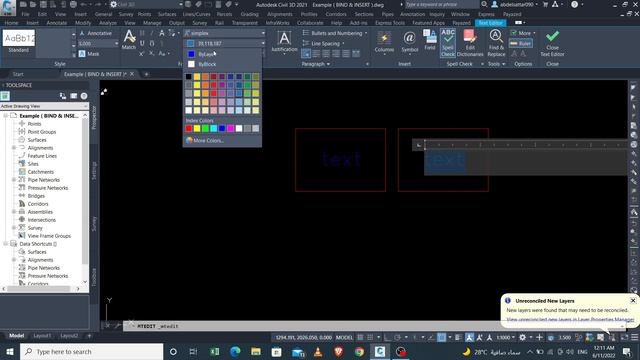Switch to the Model tab

pos(16,336)
